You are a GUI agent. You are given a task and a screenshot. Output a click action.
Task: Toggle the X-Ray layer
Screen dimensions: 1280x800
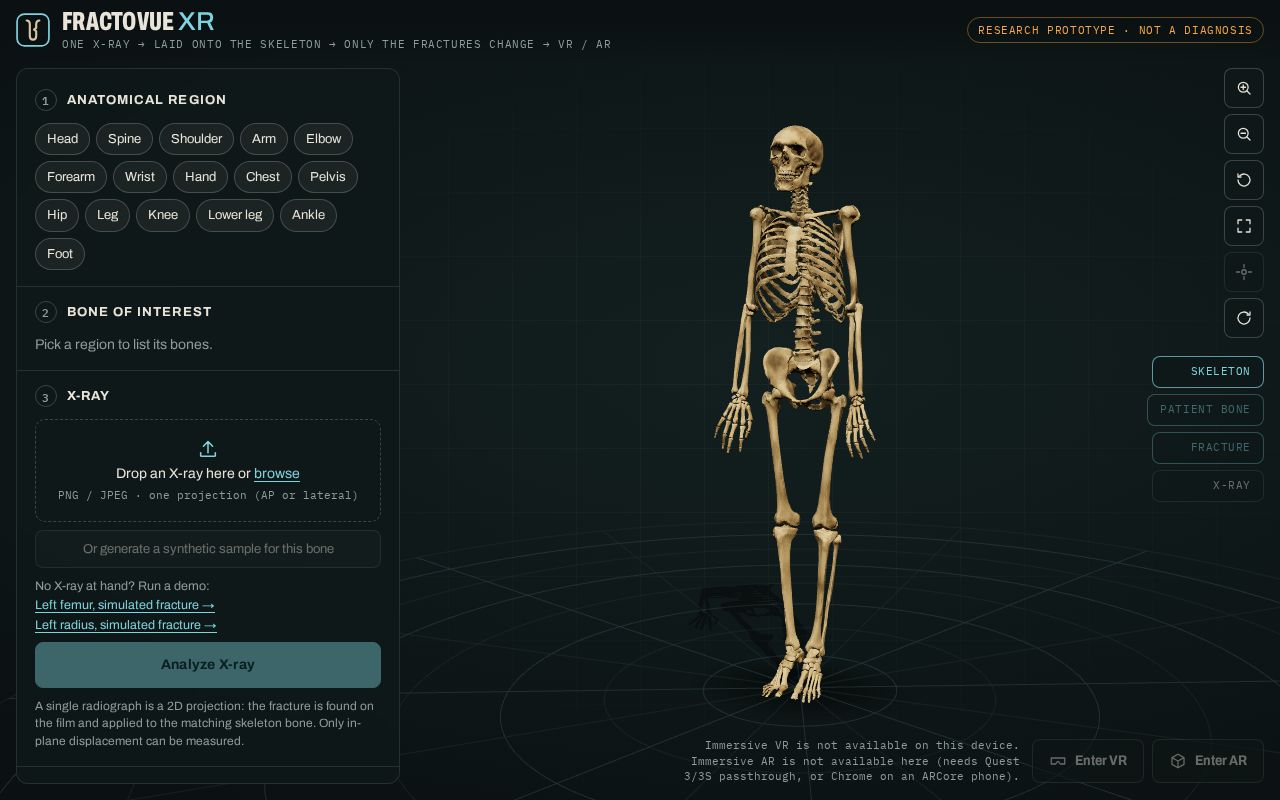(1208, 486)
